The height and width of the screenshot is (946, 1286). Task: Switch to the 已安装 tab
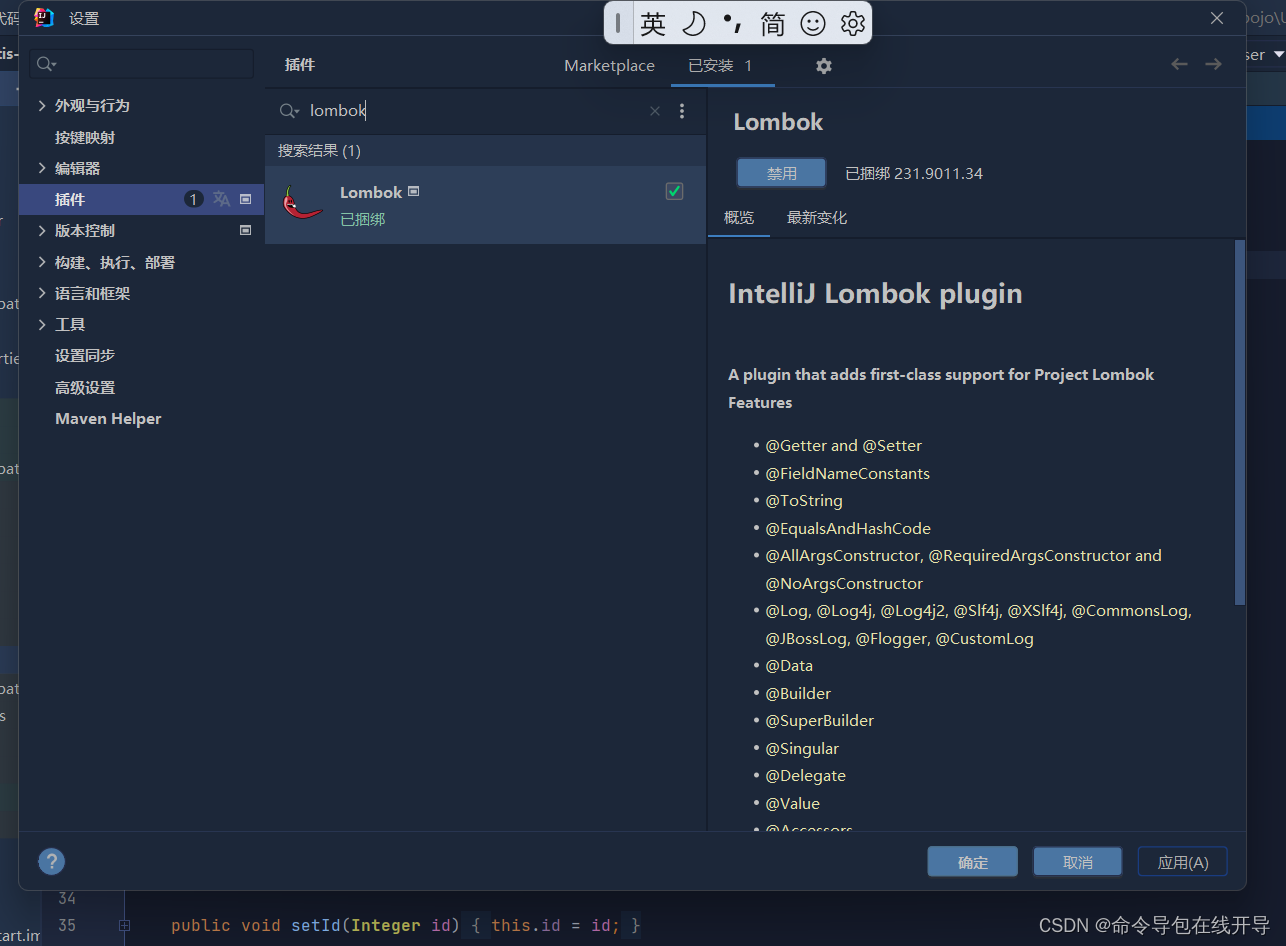720,65
